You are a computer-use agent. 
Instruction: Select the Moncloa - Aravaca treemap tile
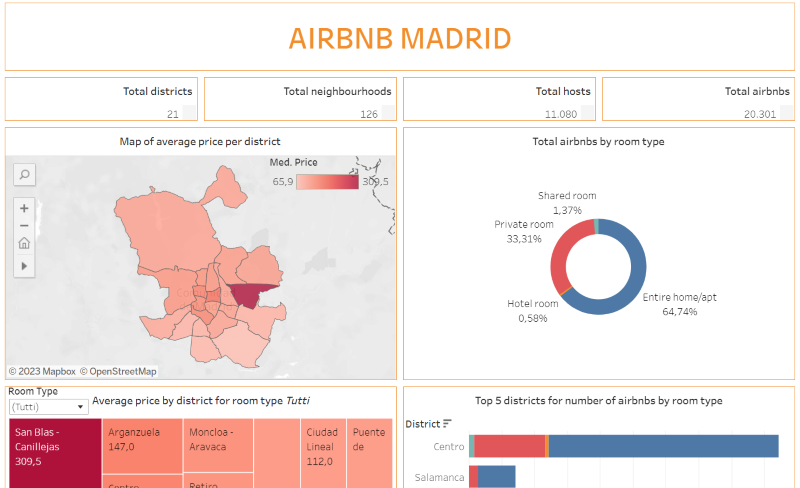click(218, 445)
